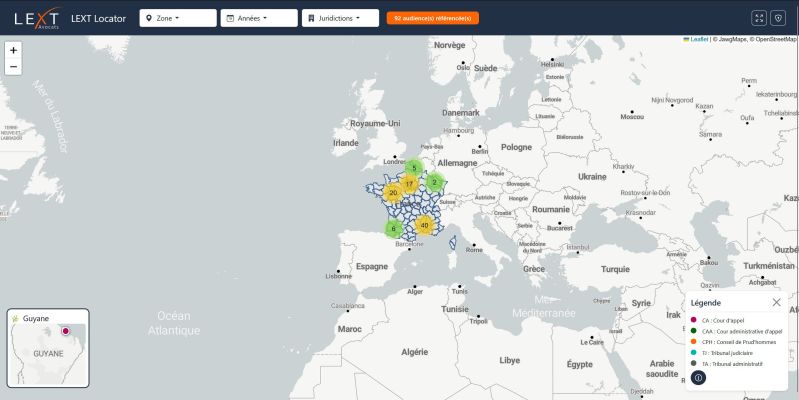Click the cluster marker labeled 17

[x=409, y=184]
